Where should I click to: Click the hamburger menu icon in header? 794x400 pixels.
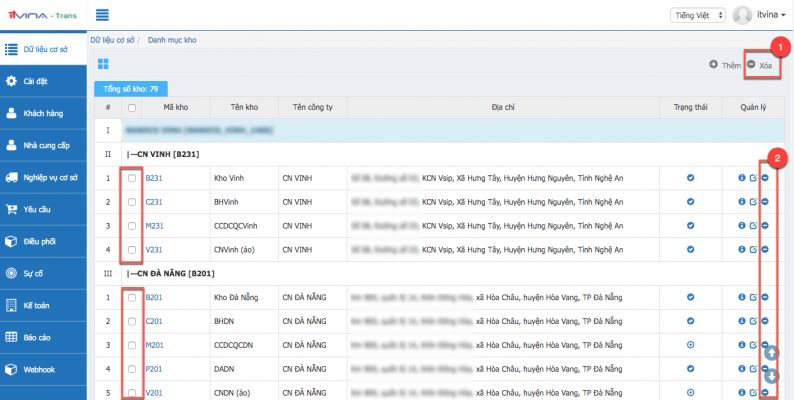coord(102,15)
